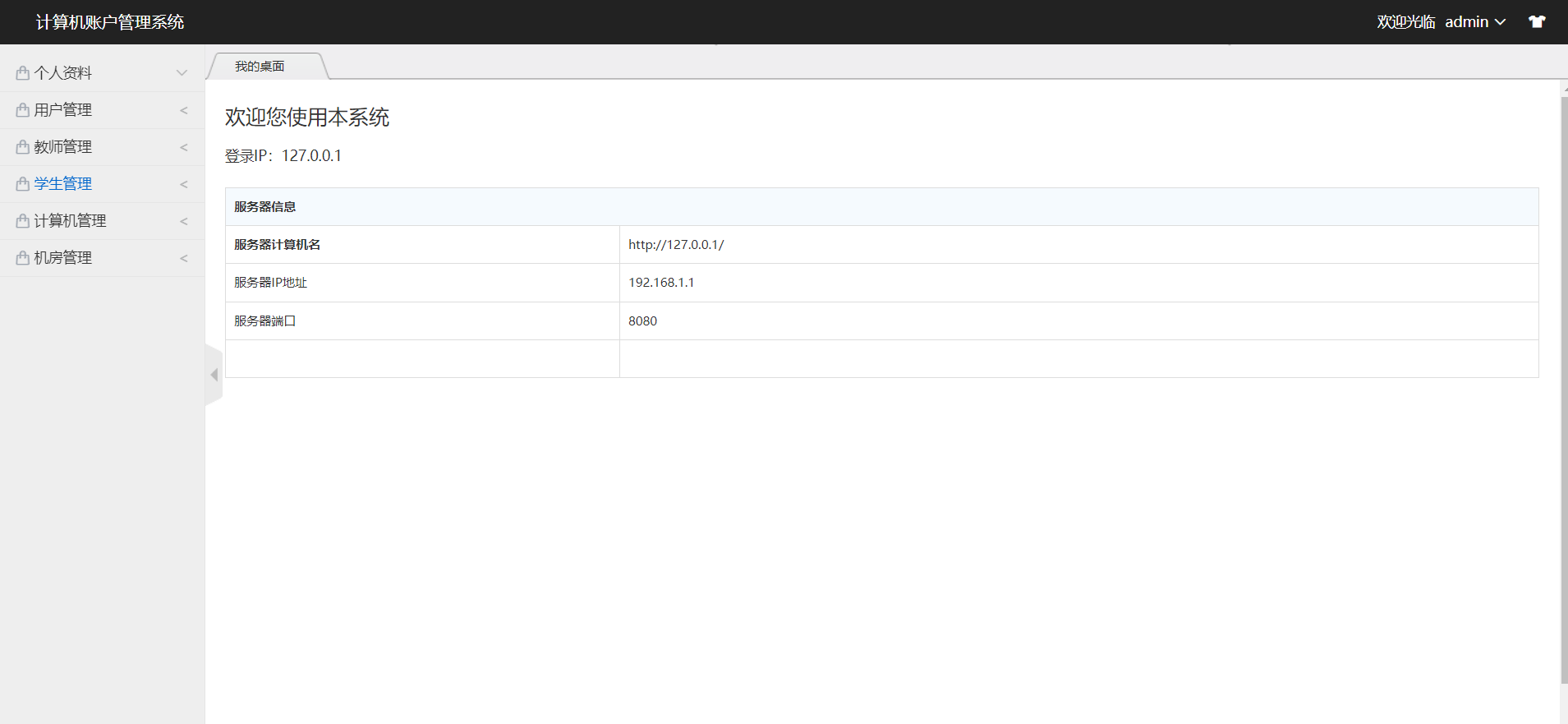
Task: Expand the 计算机管理 arrow
Action: click(184, 221)
